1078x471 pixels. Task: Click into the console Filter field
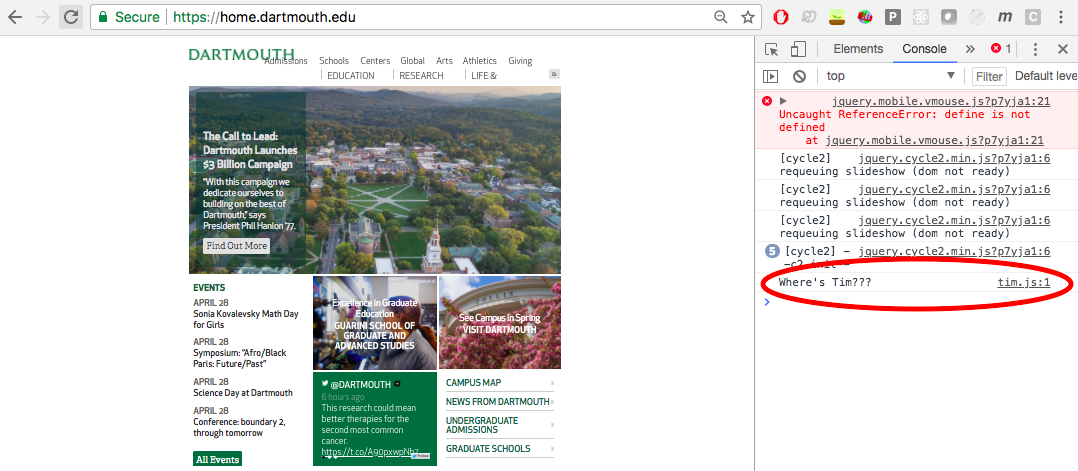[x=989, y=76]
